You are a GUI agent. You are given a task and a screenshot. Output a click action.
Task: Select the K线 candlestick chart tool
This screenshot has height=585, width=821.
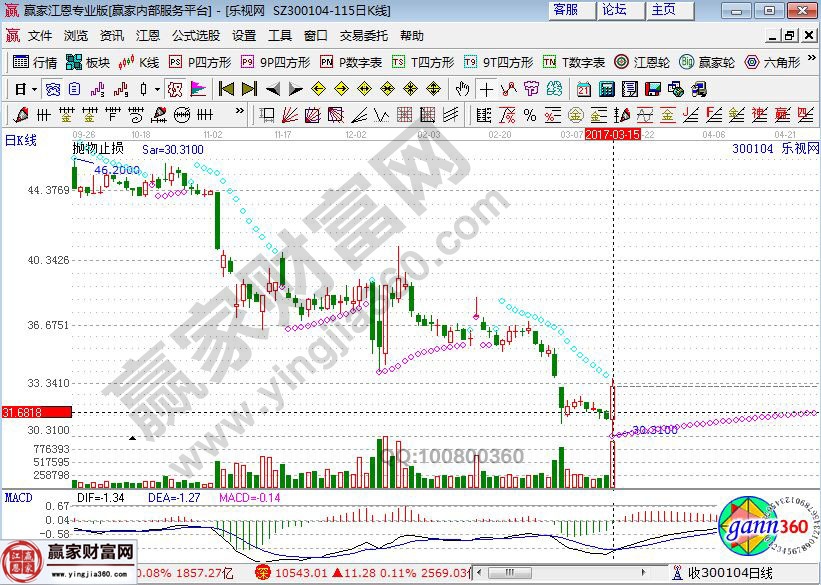(x=139, y=62)
